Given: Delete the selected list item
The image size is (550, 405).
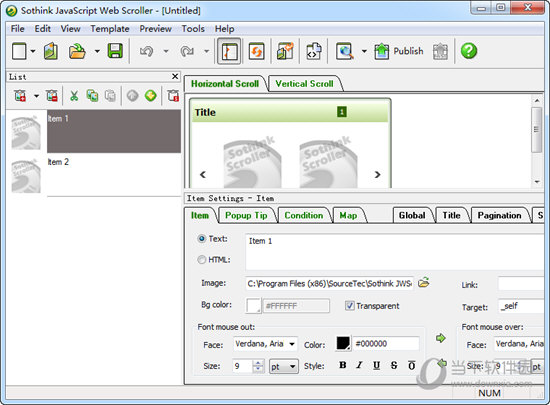Looking at the screenshot, I should [x=52, y=95].
